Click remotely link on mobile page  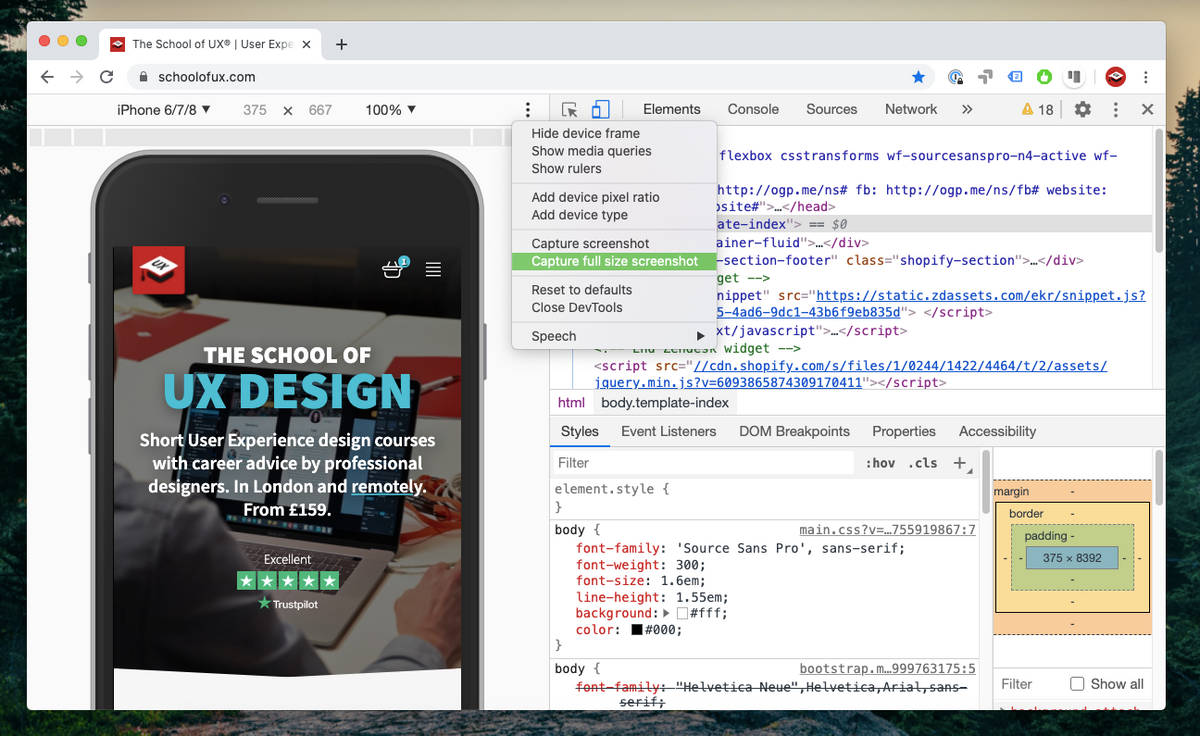pos(387,487)
